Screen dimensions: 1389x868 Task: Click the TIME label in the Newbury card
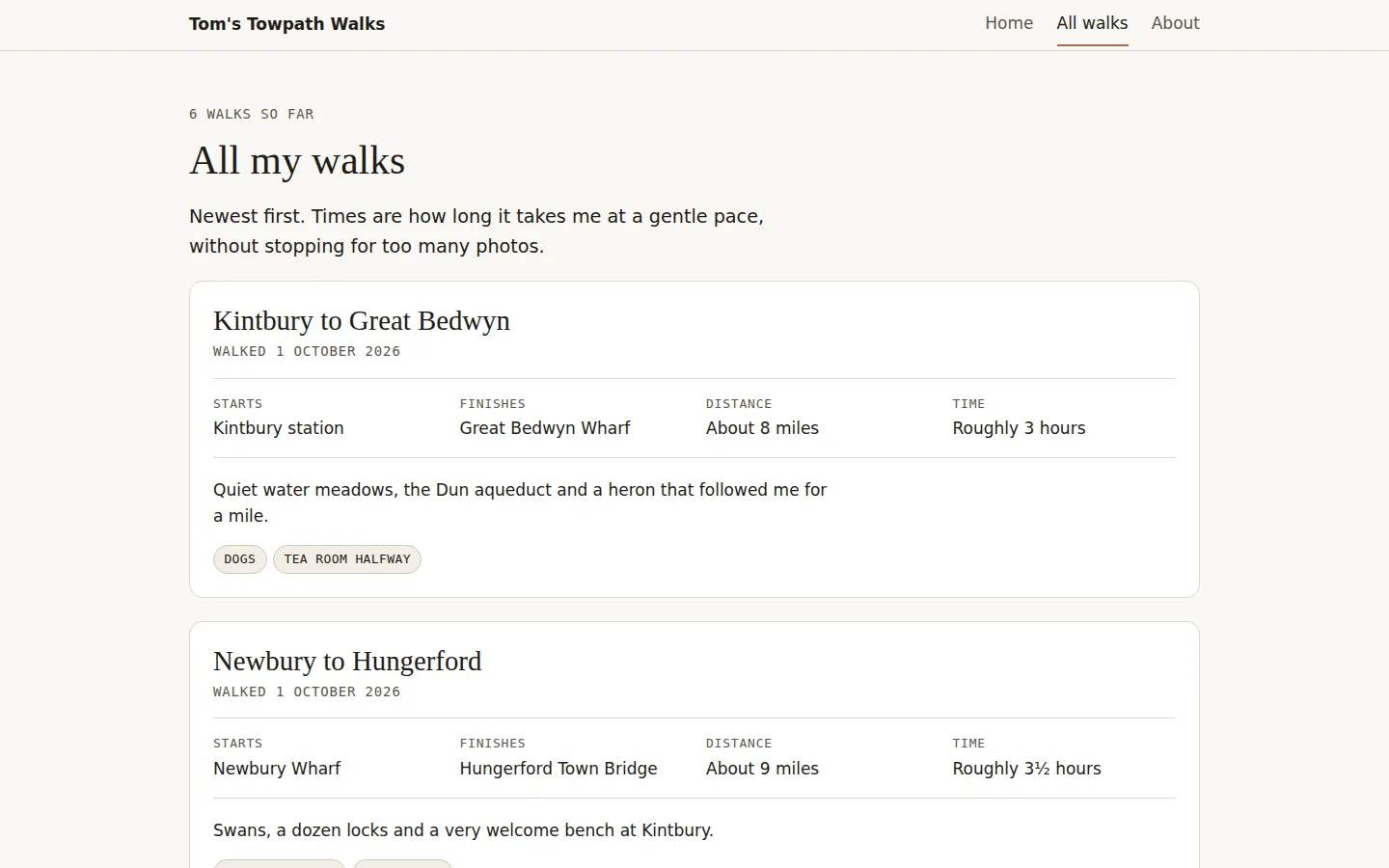tap(969, 744)
